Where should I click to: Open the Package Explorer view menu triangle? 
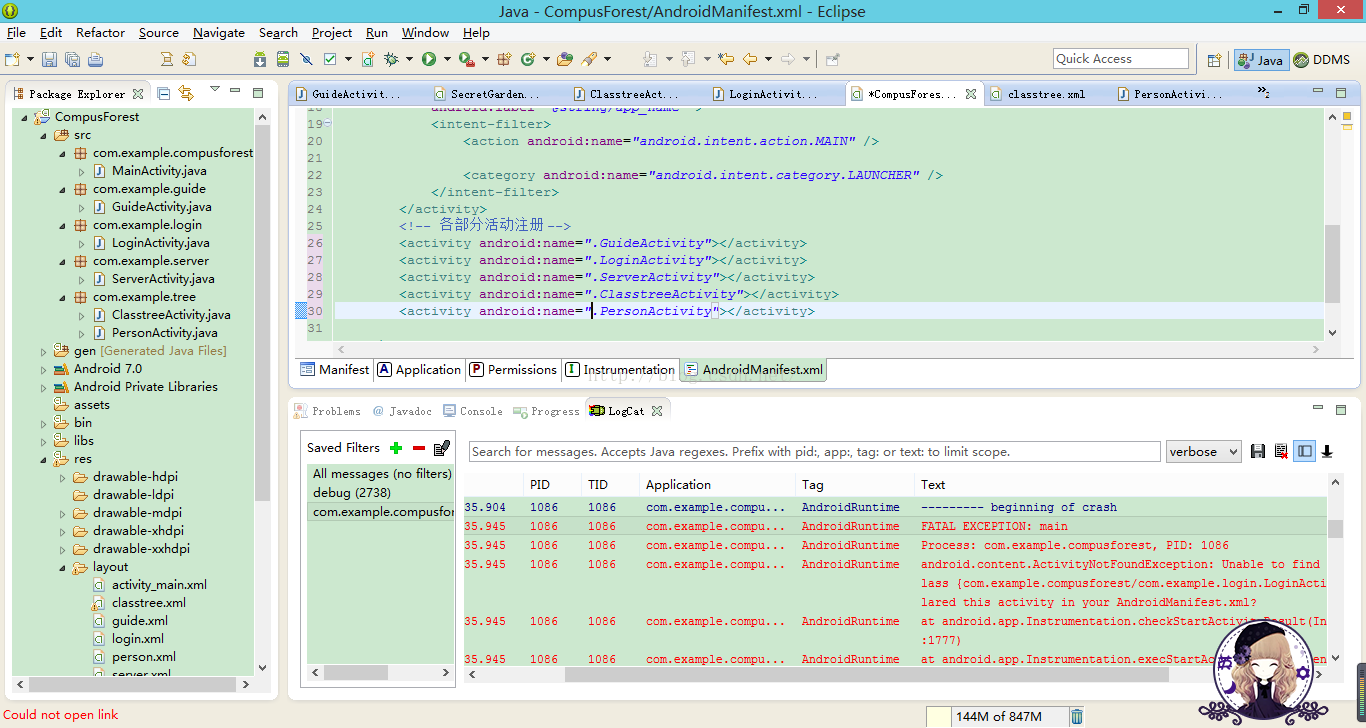click(x=214, y=91)
